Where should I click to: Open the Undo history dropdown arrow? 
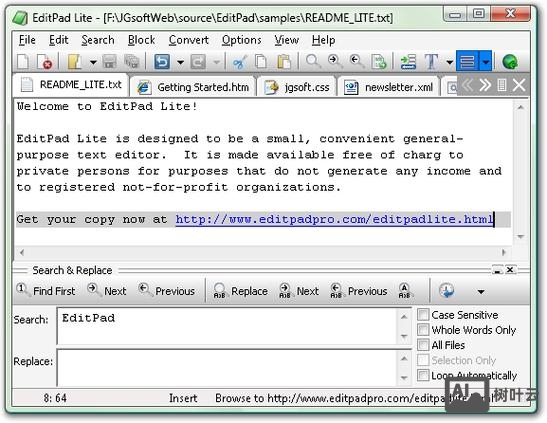click(x=180, y=62)
